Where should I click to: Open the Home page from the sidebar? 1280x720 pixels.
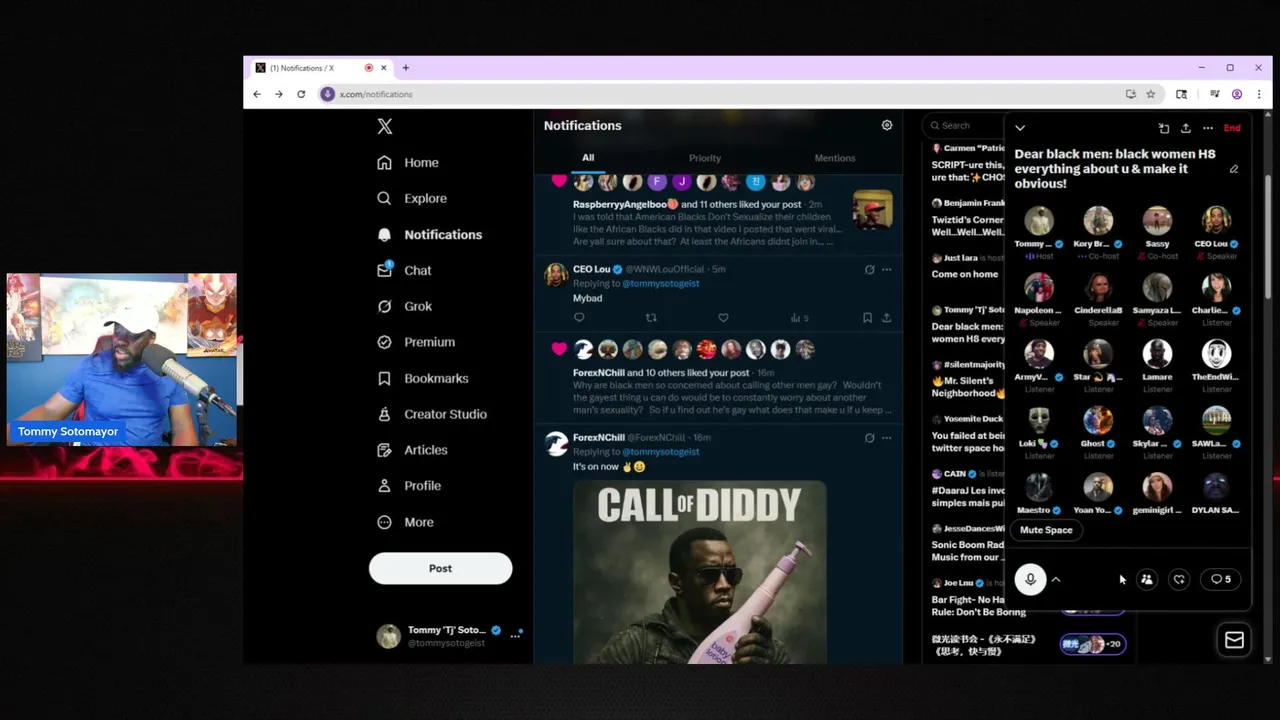point(408,163)
